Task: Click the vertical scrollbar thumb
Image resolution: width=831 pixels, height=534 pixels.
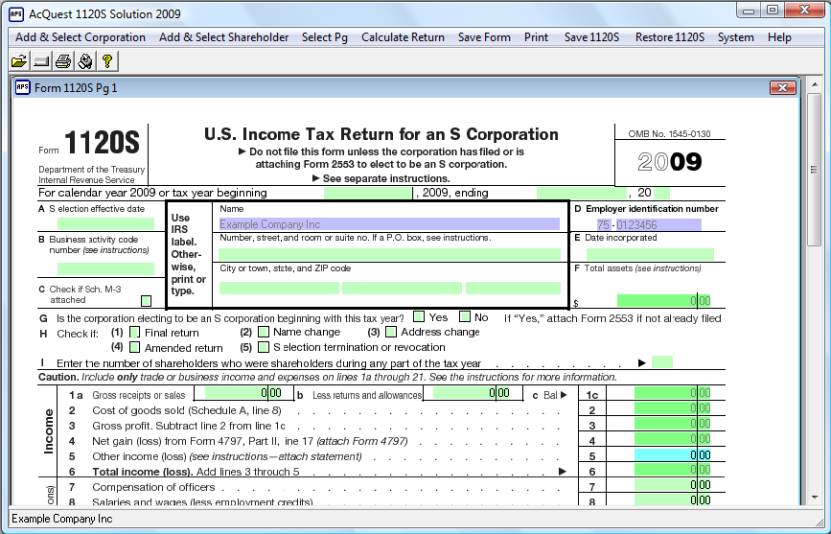Action: point(815,170)
